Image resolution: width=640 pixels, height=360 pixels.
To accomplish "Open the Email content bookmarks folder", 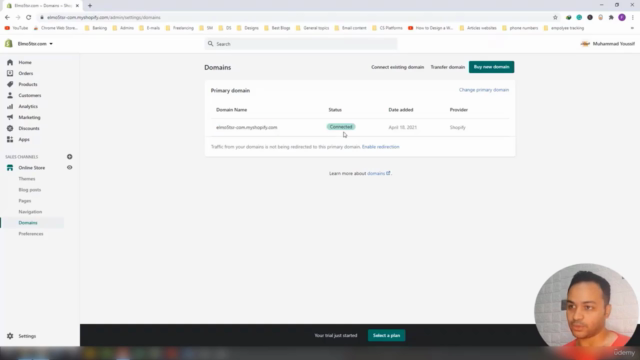I will coord(351,28).
